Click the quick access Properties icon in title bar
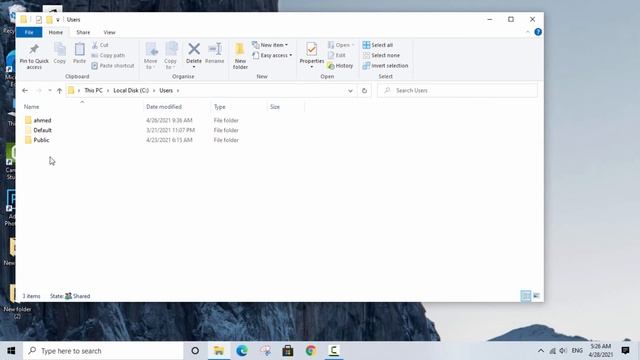This screenshot has width=640, height=360. (38, 20)
